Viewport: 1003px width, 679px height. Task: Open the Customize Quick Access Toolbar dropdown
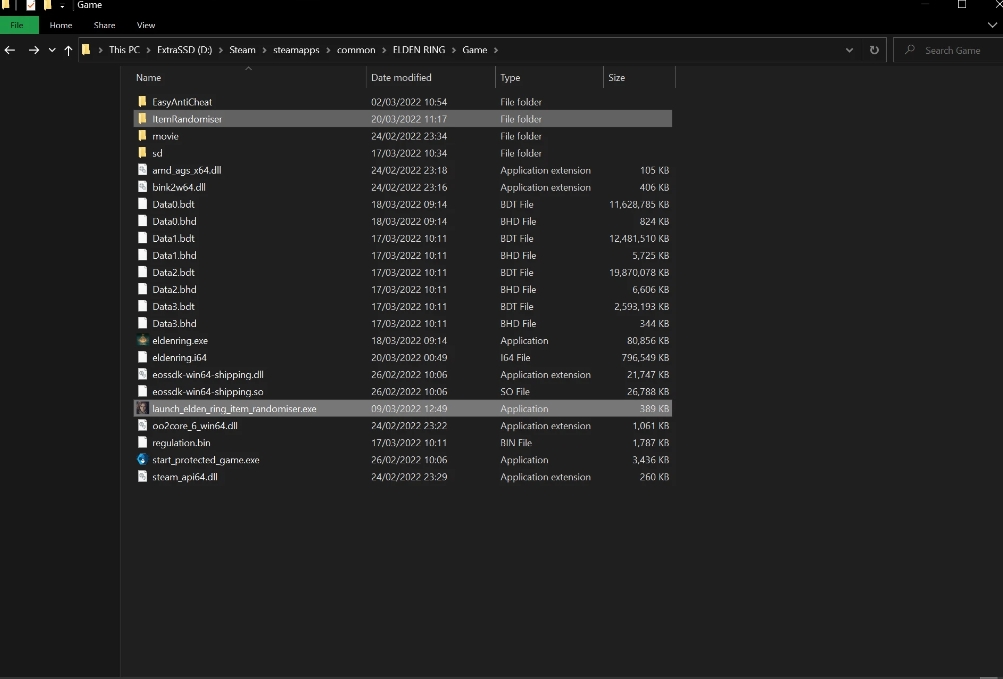62,6
